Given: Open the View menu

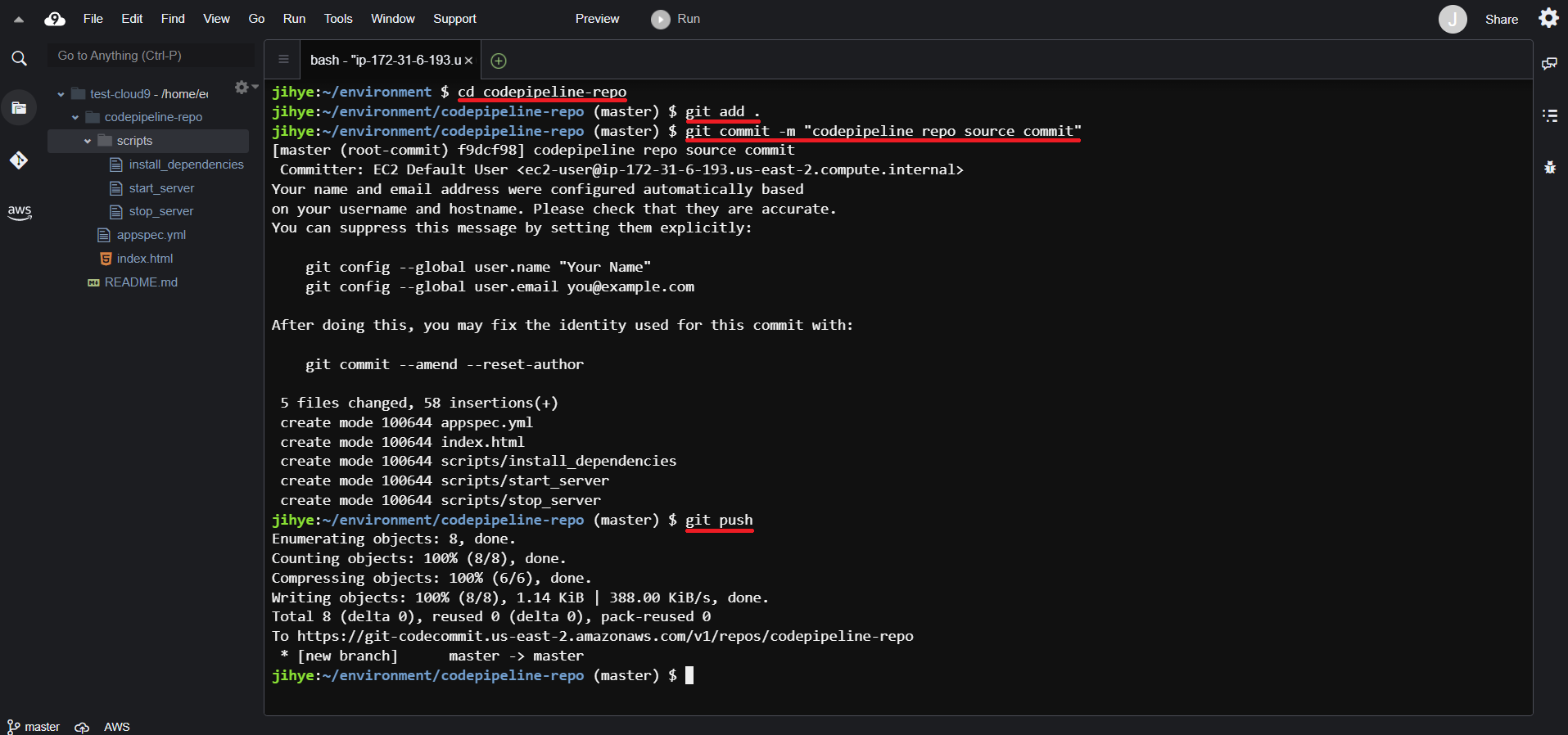Looking at the screenshot, I should click(x=216, y=19).
